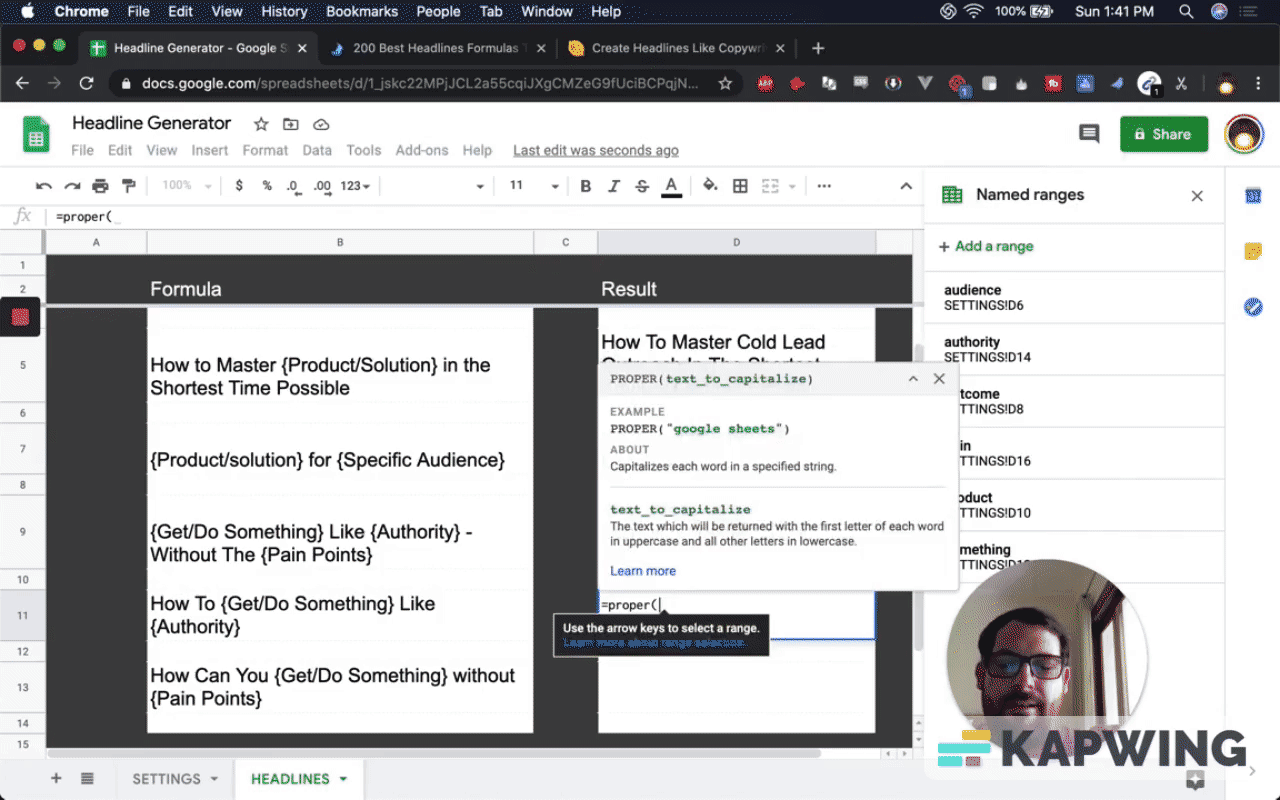1280x800 pixels.
Task: Open the font size dropdown
Action: pyautogui.click(x=555, y=186)
